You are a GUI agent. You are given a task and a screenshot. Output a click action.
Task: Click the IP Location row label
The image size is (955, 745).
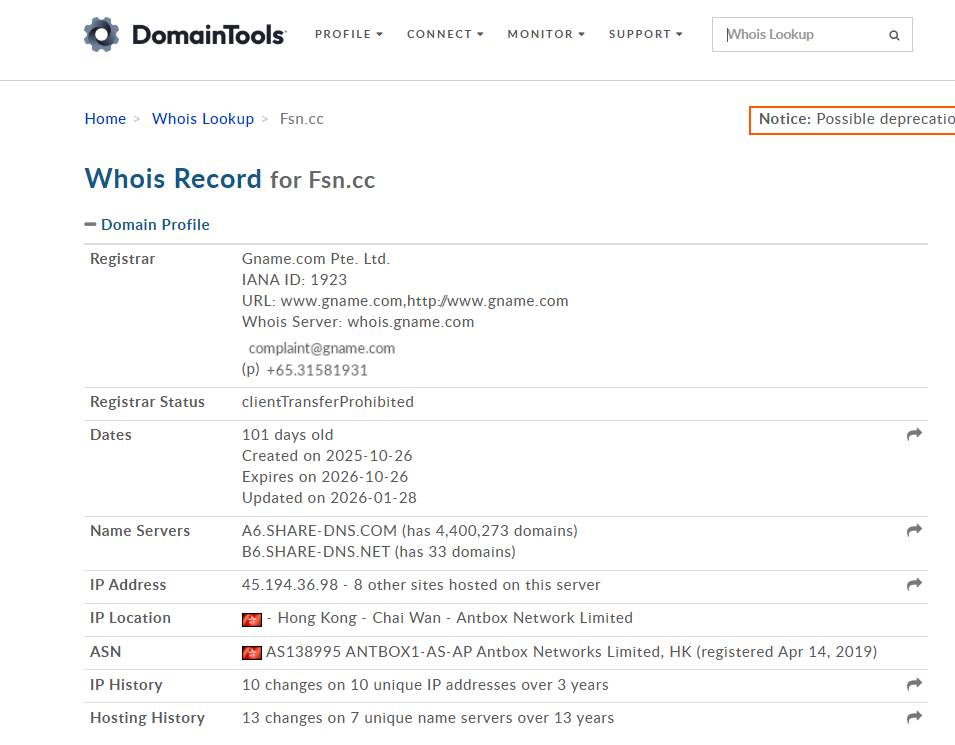point(130,618)
